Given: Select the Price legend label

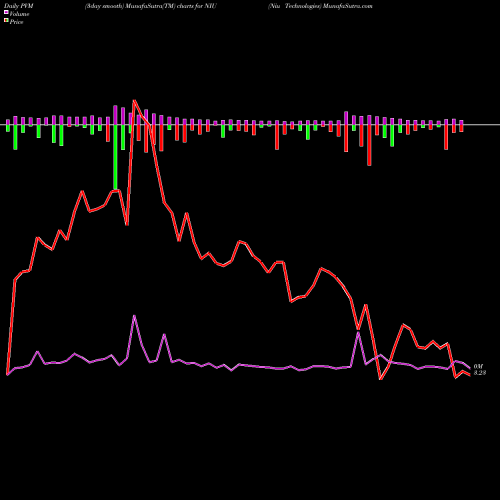Looking at the screenshot, I should 16,22.
